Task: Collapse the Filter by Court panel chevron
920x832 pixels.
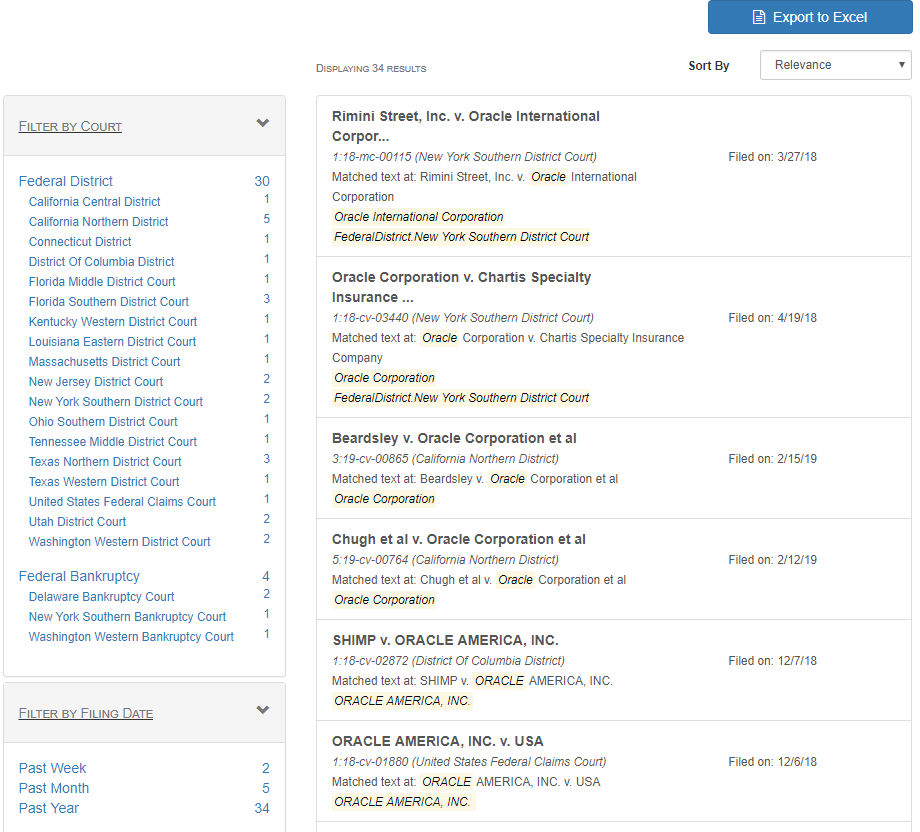Action: (263, 124)
